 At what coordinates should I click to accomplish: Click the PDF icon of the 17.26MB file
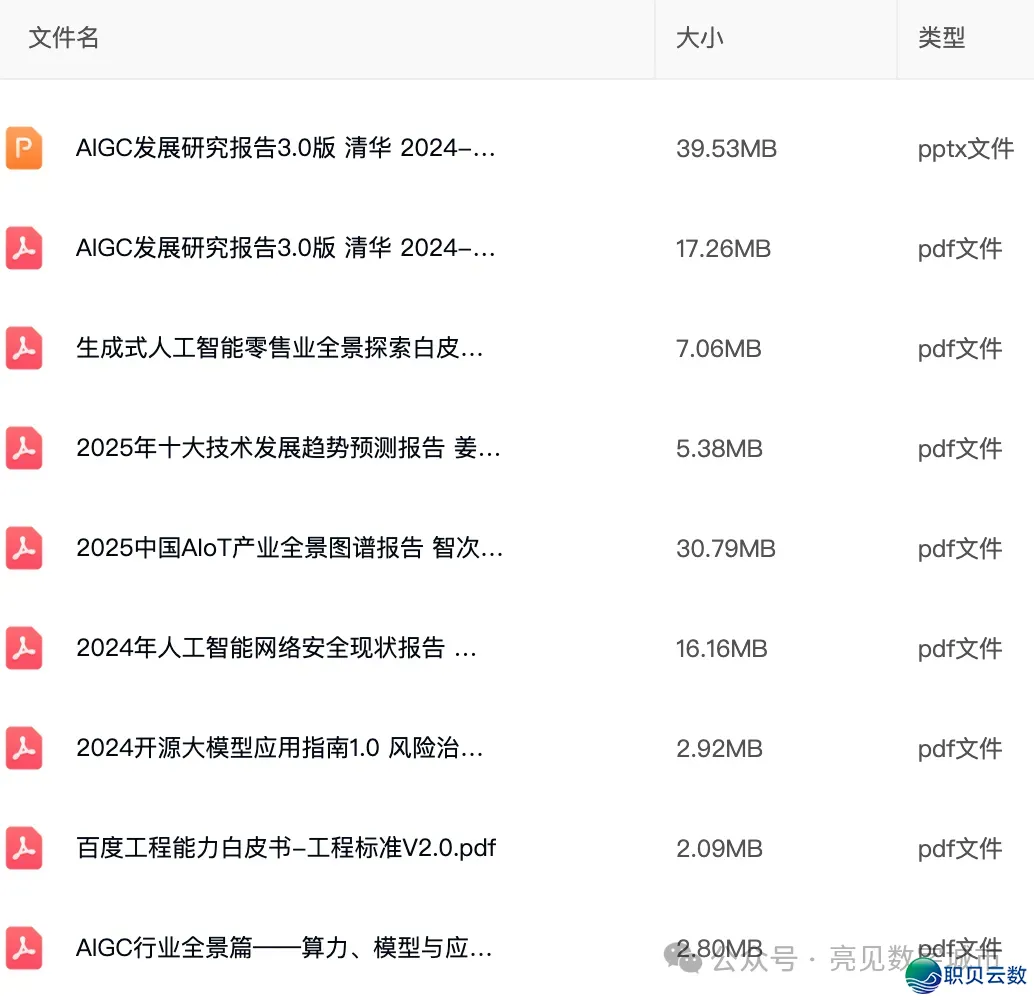coord(24,248)
